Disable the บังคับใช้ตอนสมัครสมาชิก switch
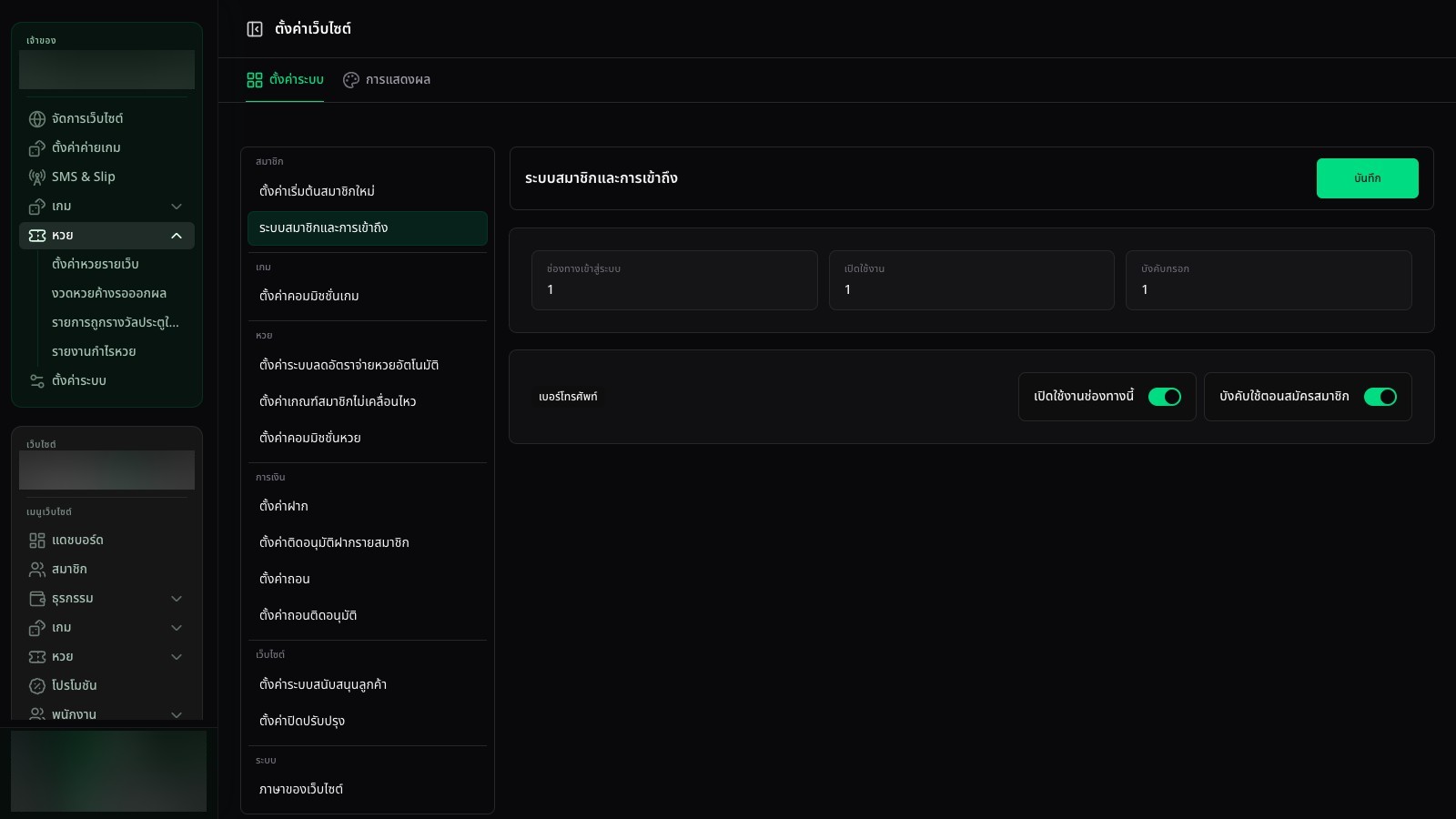Screen dimensions: 1456x819 click(1380, 397)
